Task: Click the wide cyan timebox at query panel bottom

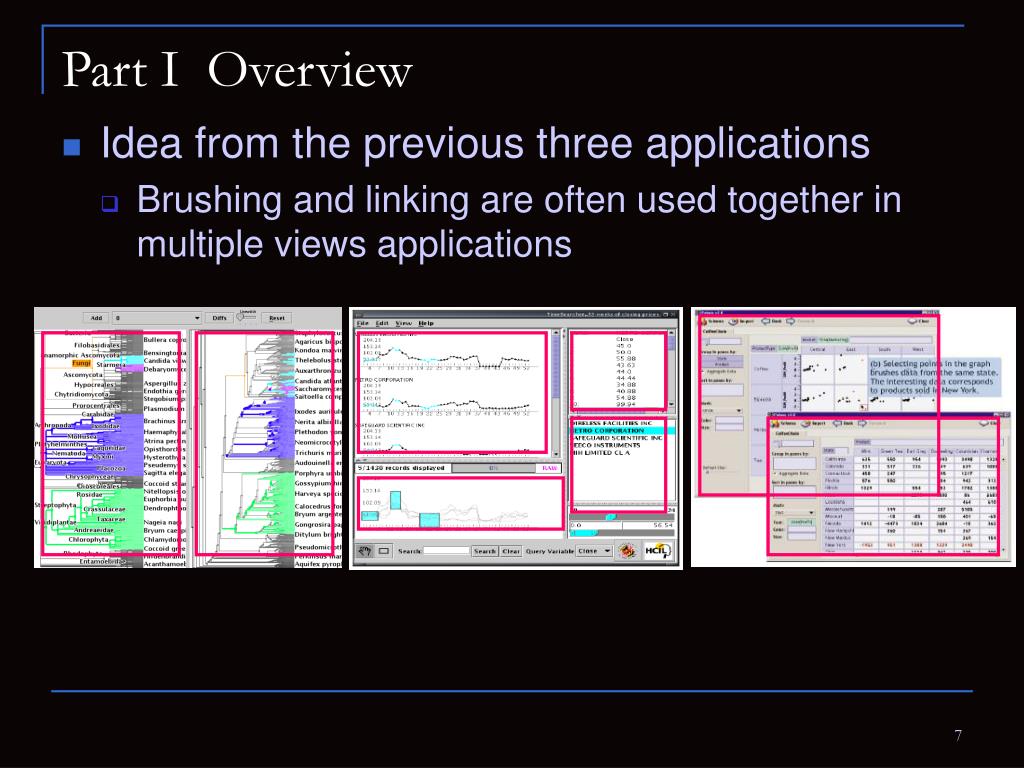Action: [x=429, y=520]
